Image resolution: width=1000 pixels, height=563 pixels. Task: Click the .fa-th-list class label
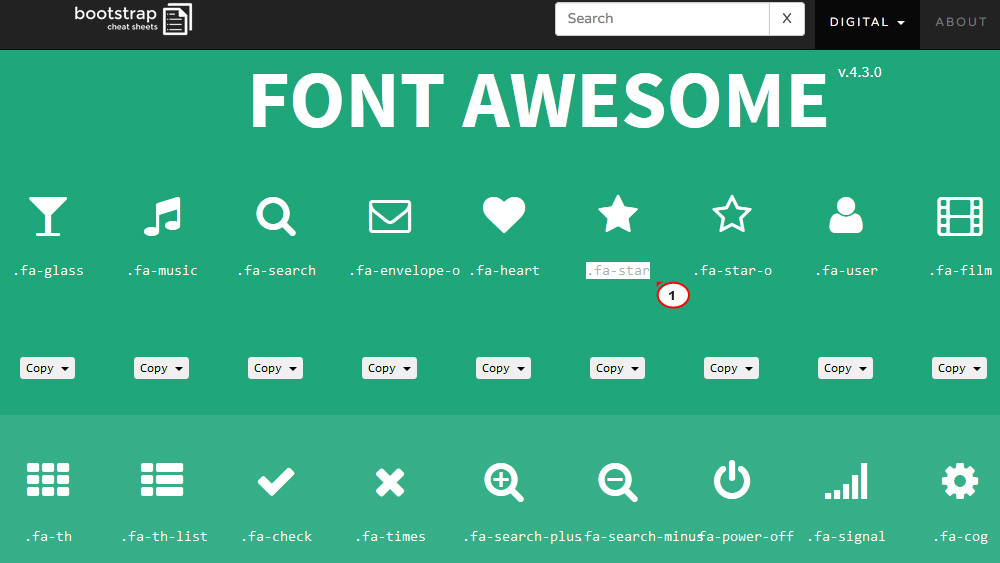coord(164,536)
